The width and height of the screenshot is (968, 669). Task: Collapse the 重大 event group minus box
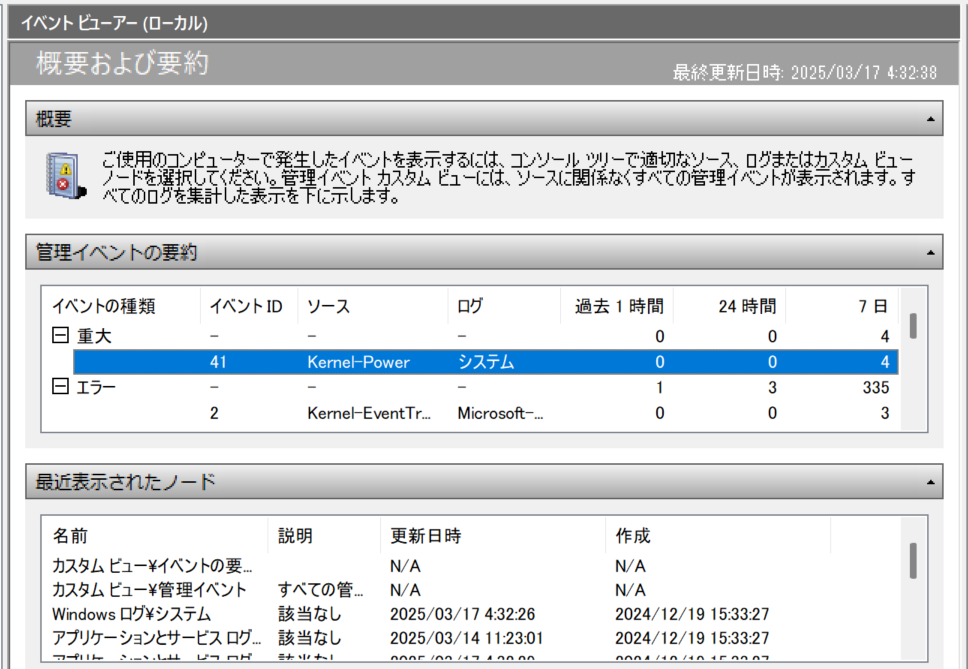(x=60, y=337)
